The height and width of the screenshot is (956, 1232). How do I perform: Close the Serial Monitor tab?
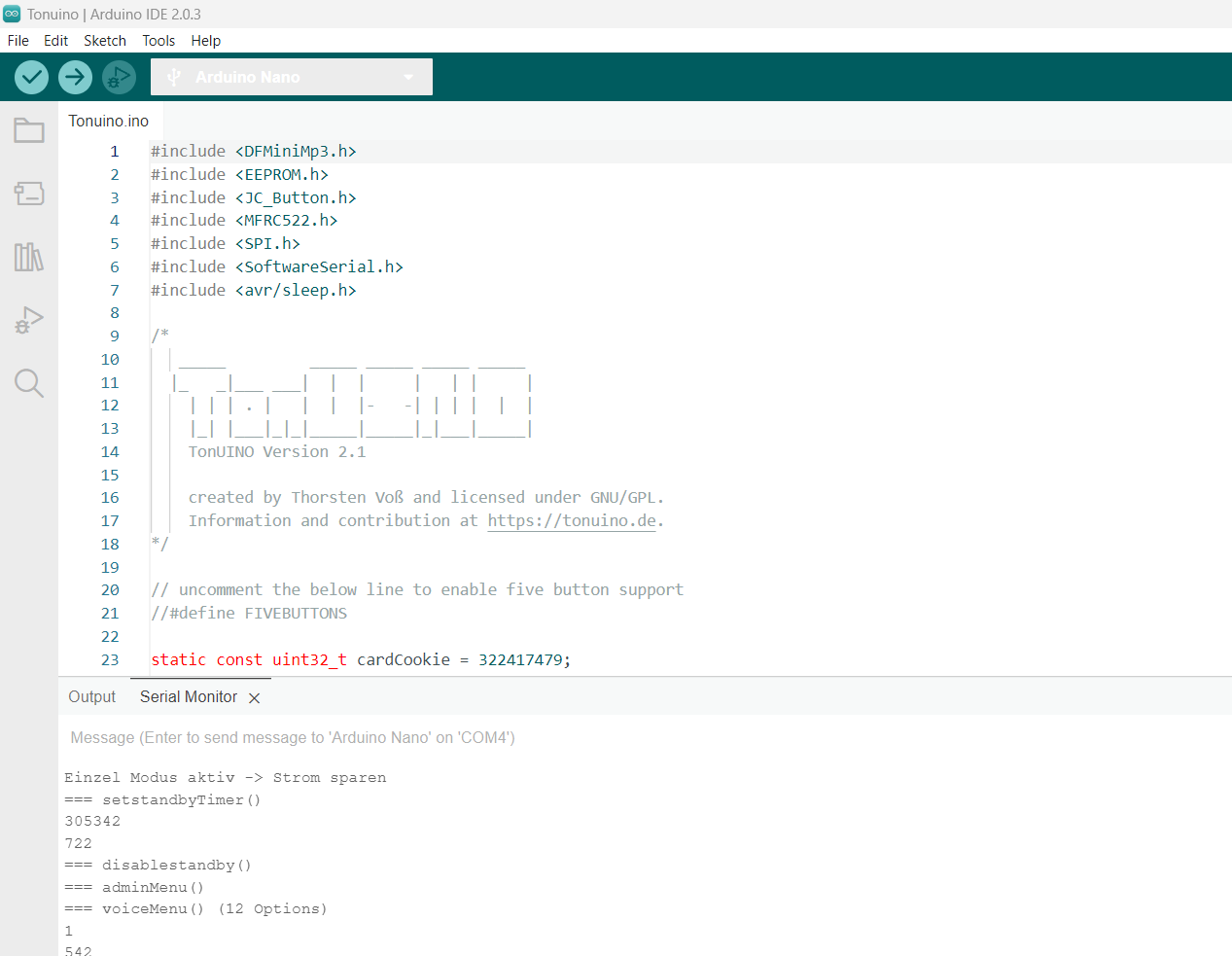pyautogui.click(x=255, y=698)
